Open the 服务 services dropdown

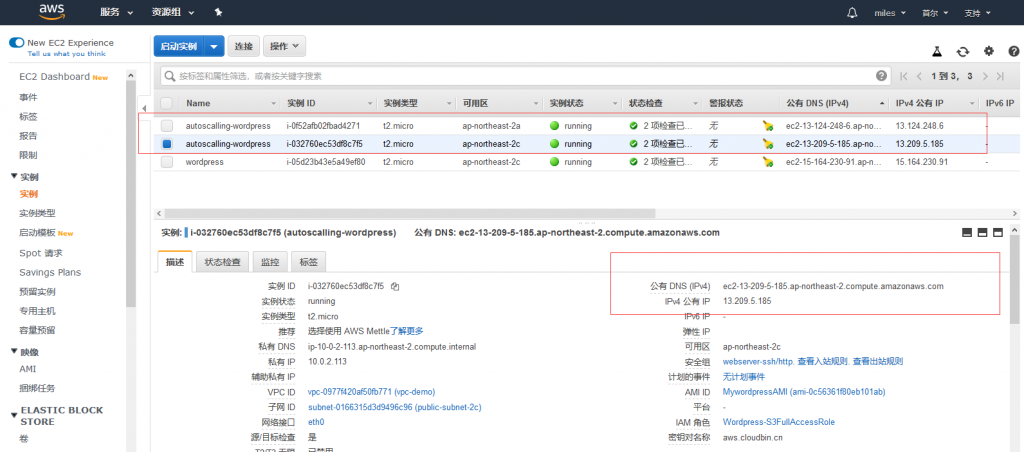pyautogui.click(x=116, y=12)
